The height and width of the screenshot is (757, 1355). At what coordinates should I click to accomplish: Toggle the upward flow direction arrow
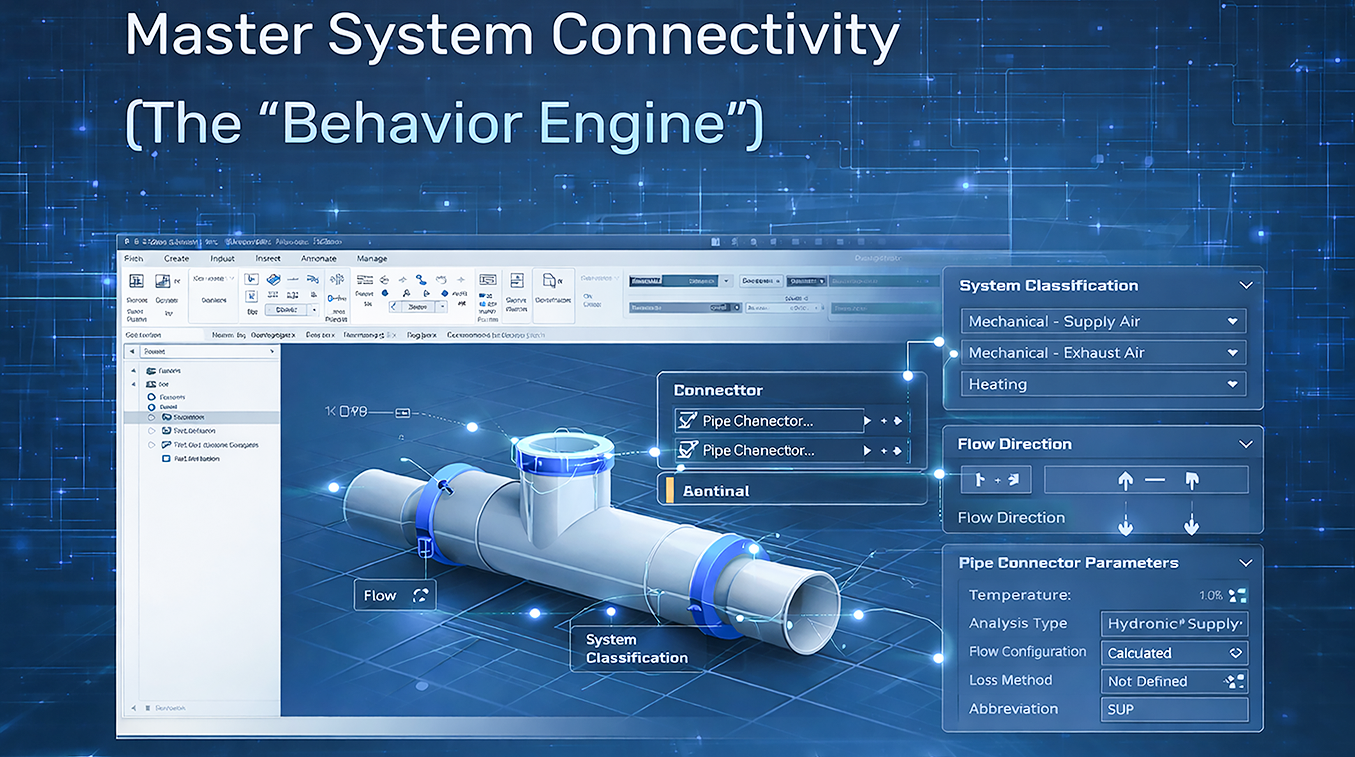coord(1126,479)
